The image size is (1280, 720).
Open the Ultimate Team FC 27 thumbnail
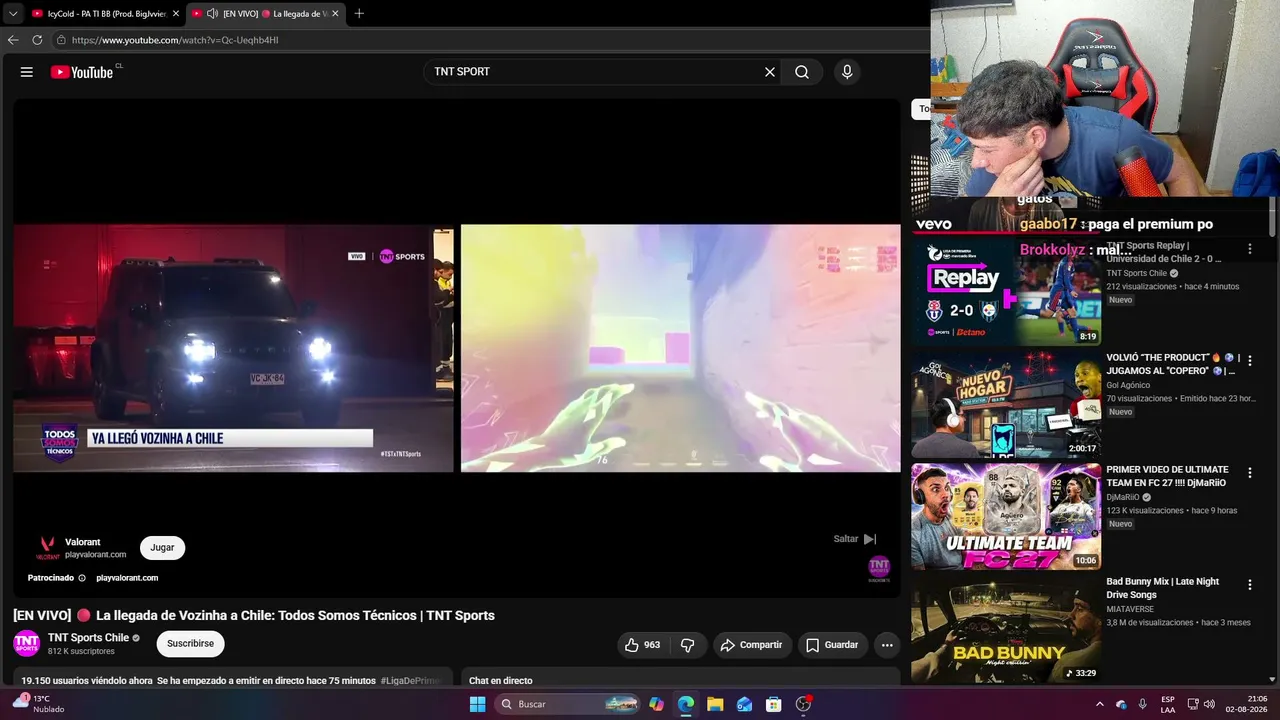point(1006,516)
